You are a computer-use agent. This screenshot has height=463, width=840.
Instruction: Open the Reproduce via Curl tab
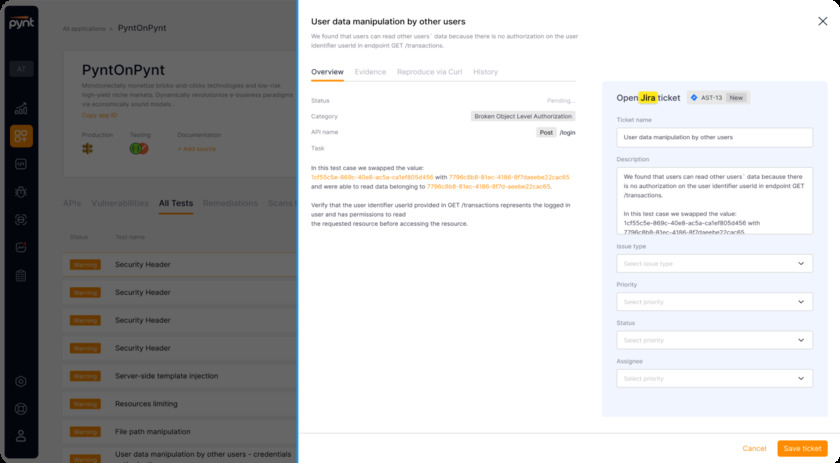(x=429, y=72)
